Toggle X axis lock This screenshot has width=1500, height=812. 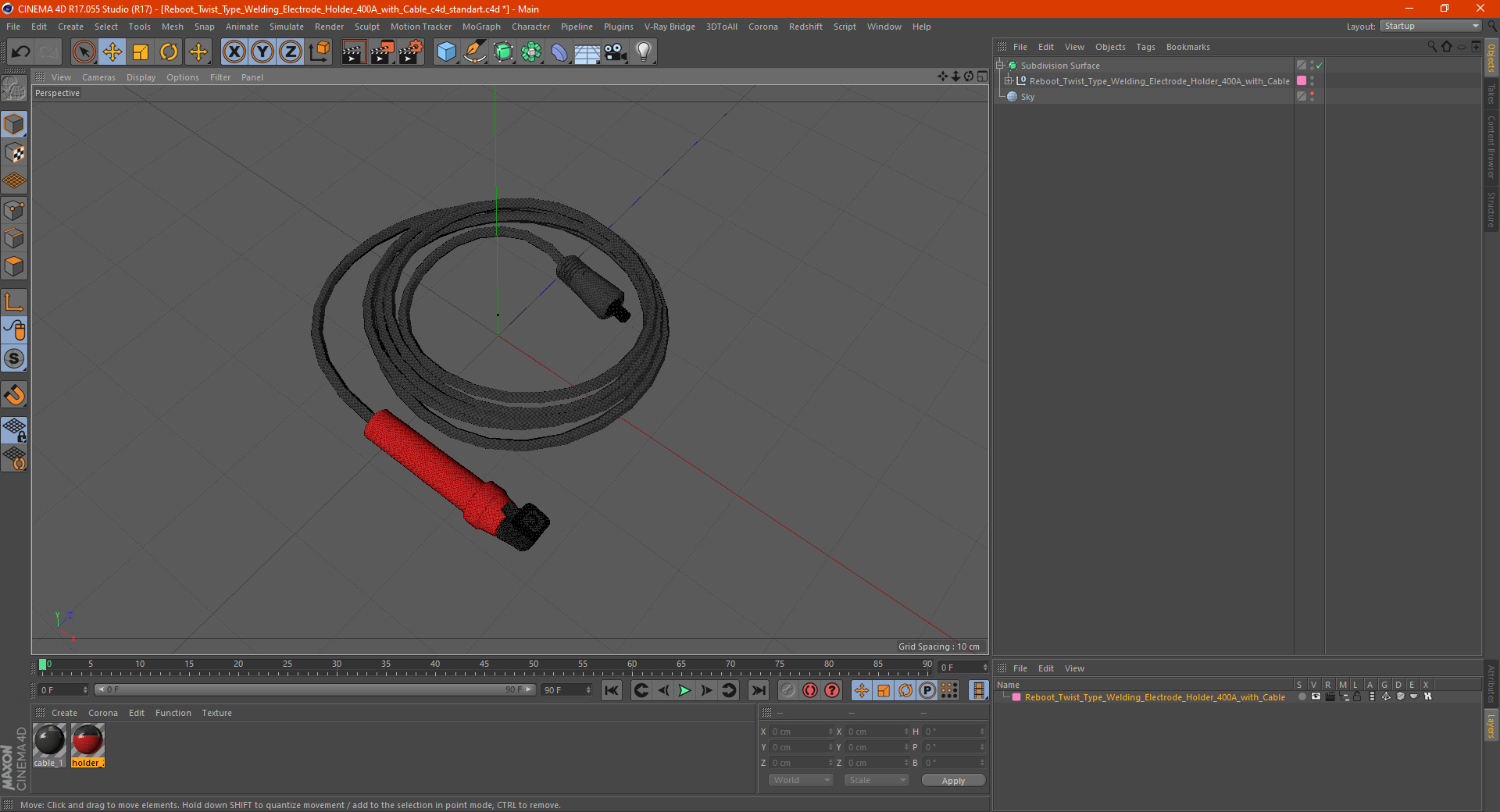click(234, 52)
